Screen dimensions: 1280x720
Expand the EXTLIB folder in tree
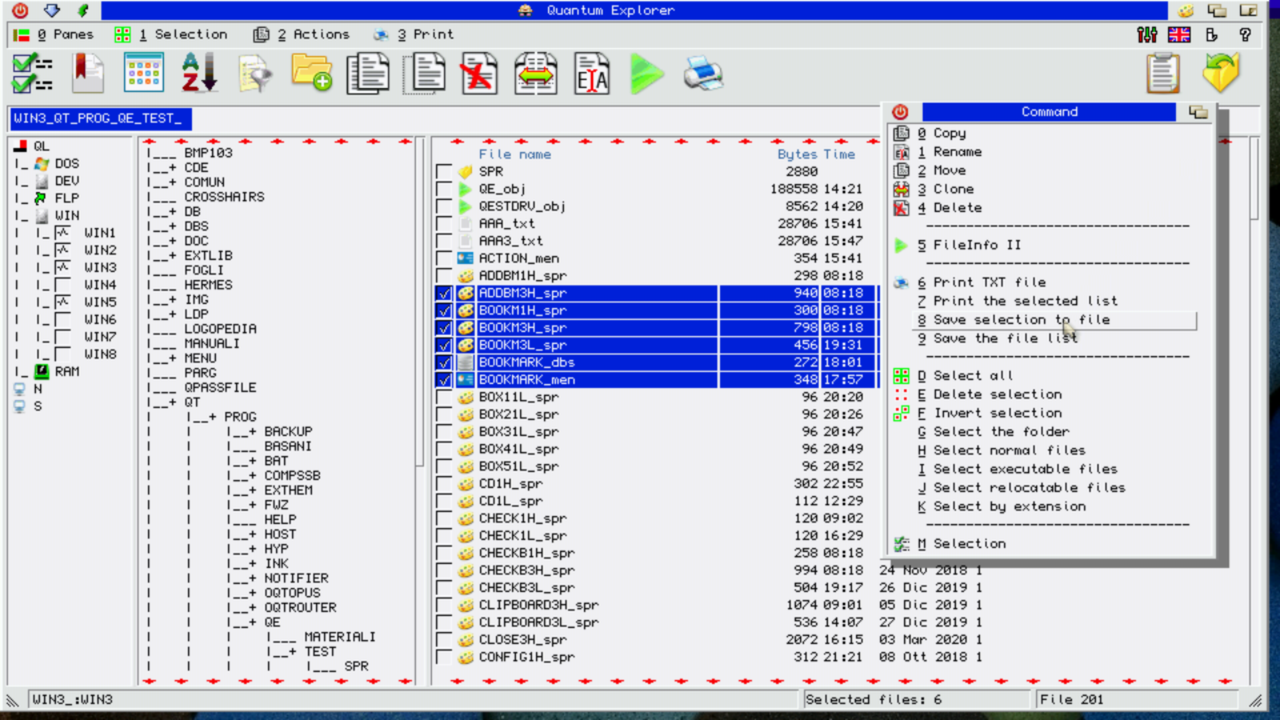coord(173,256)
